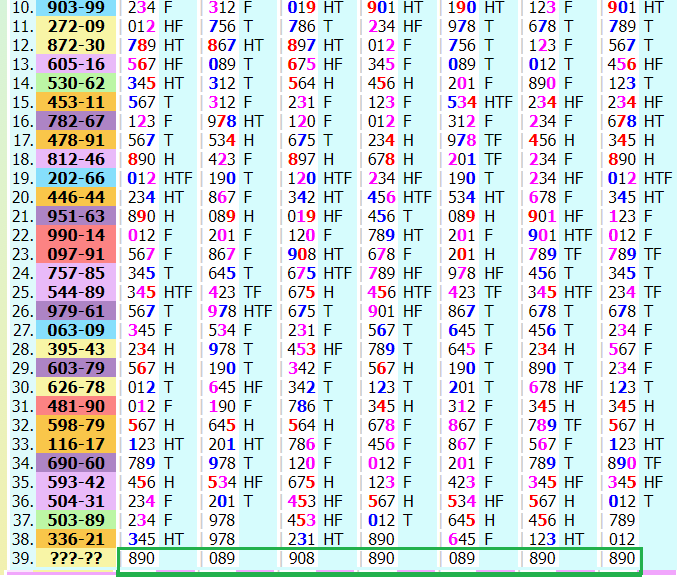Select the 872-30 result cell

click(x=76, y=45)
